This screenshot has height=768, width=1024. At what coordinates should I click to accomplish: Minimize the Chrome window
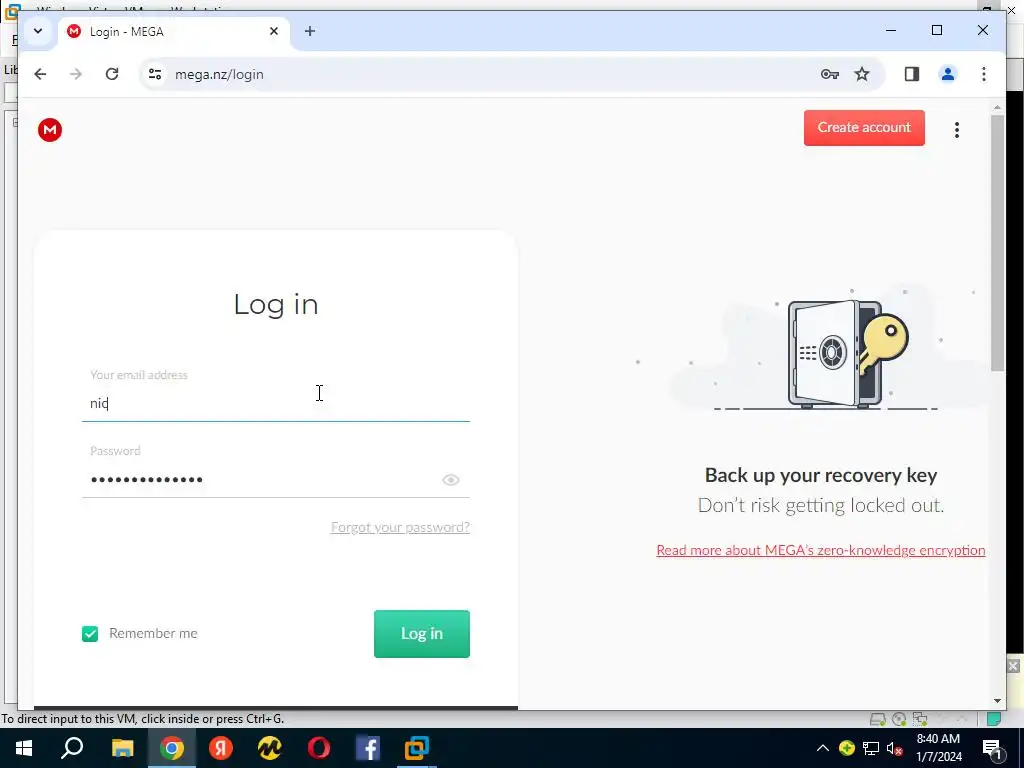pos(891,31)
